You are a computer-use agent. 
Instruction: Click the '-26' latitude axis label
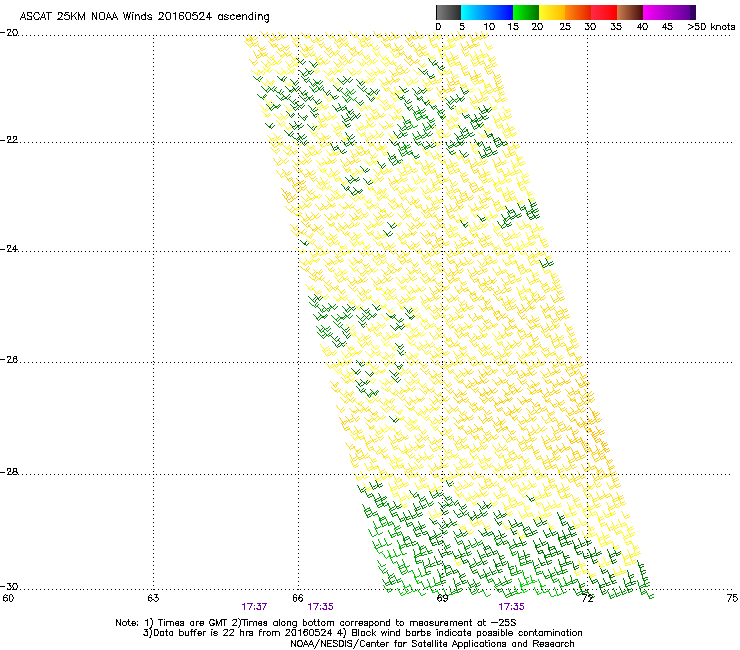(x=9, y=360)
